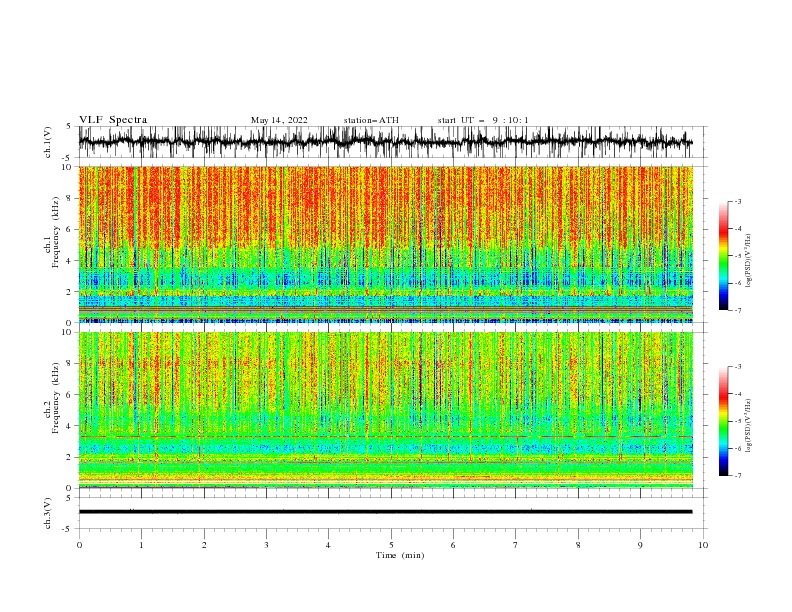
Task: Click time axis tick label 8
Action: point(578,545)
